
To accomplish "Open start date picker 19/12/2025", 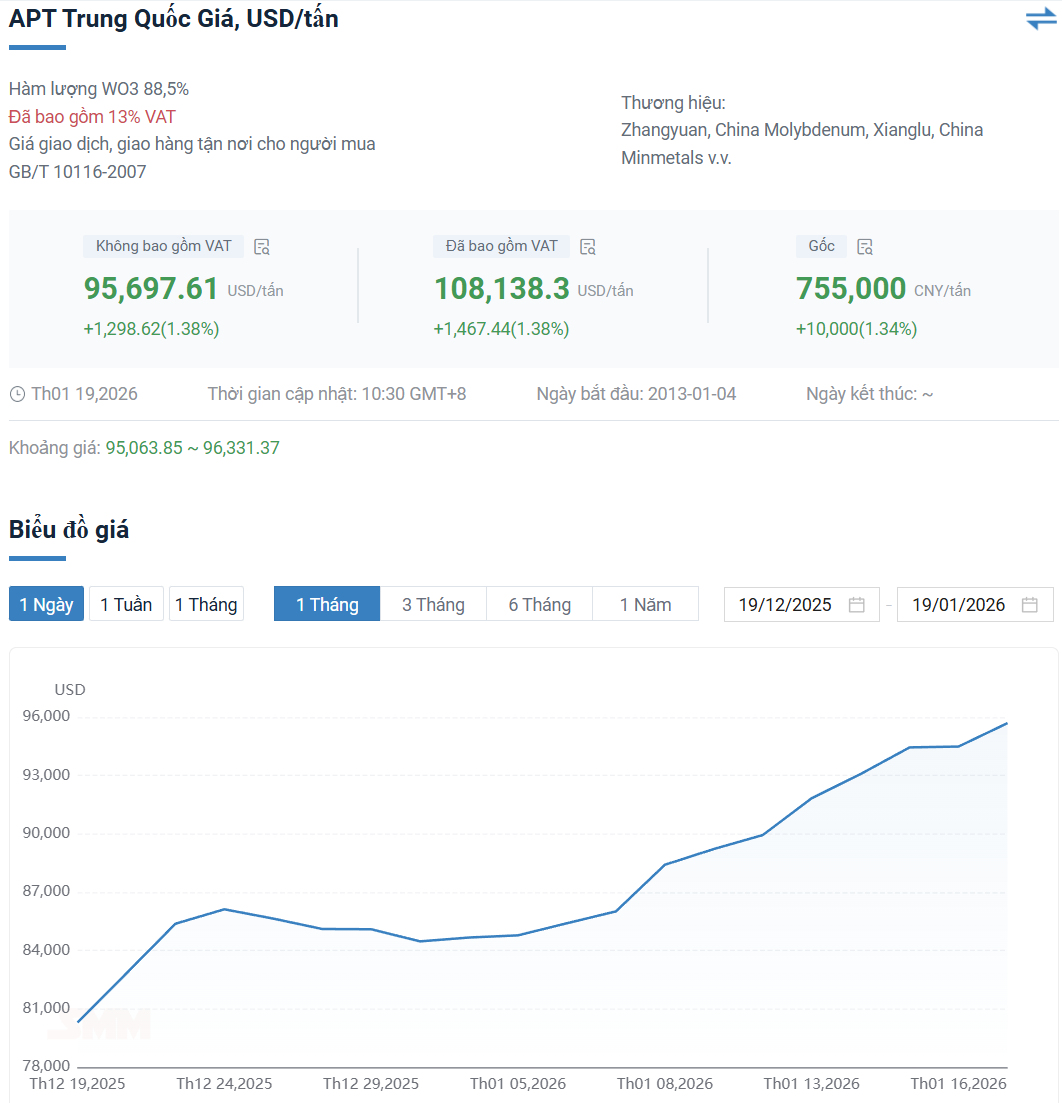I will 785,605.
